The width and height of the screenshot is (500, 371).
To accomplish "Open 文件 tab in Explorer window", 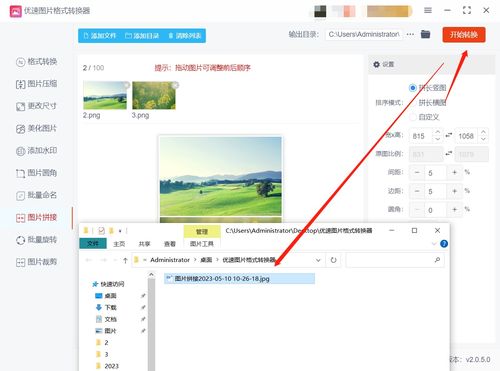I will click(93, 244).
